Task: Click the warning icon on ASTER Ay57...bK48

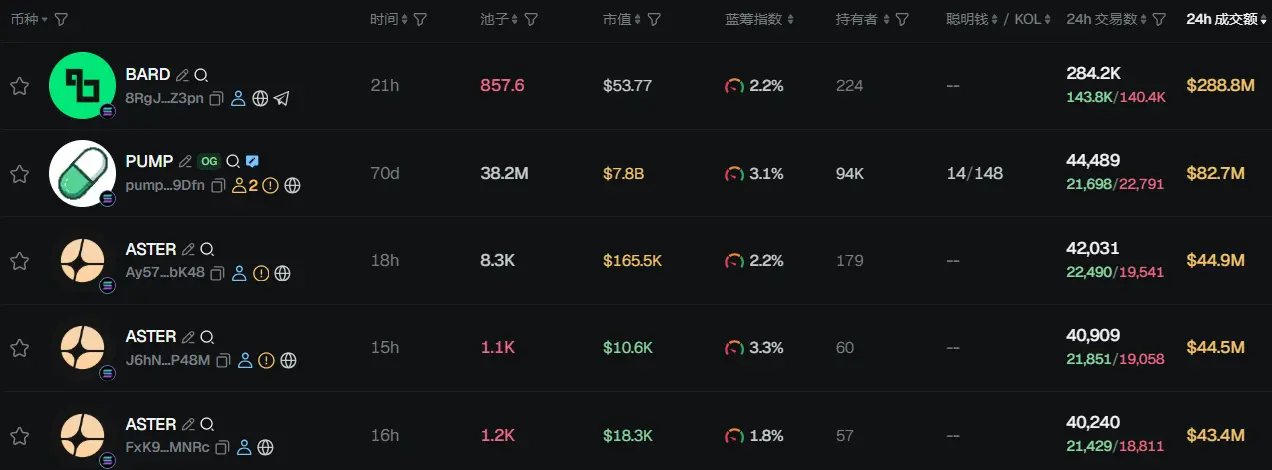Action: (261, 273)
